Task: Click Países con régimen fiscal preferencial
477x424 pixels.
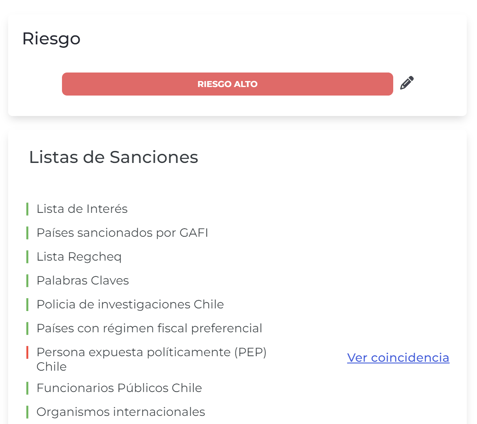Action: 149,328
